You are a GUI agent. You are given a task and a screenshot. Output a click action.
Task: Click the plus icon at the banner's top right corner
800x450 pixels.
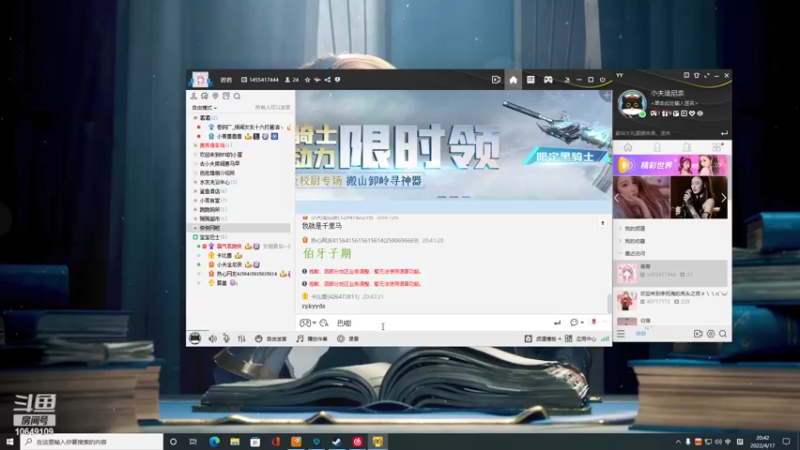pos(606,96)
